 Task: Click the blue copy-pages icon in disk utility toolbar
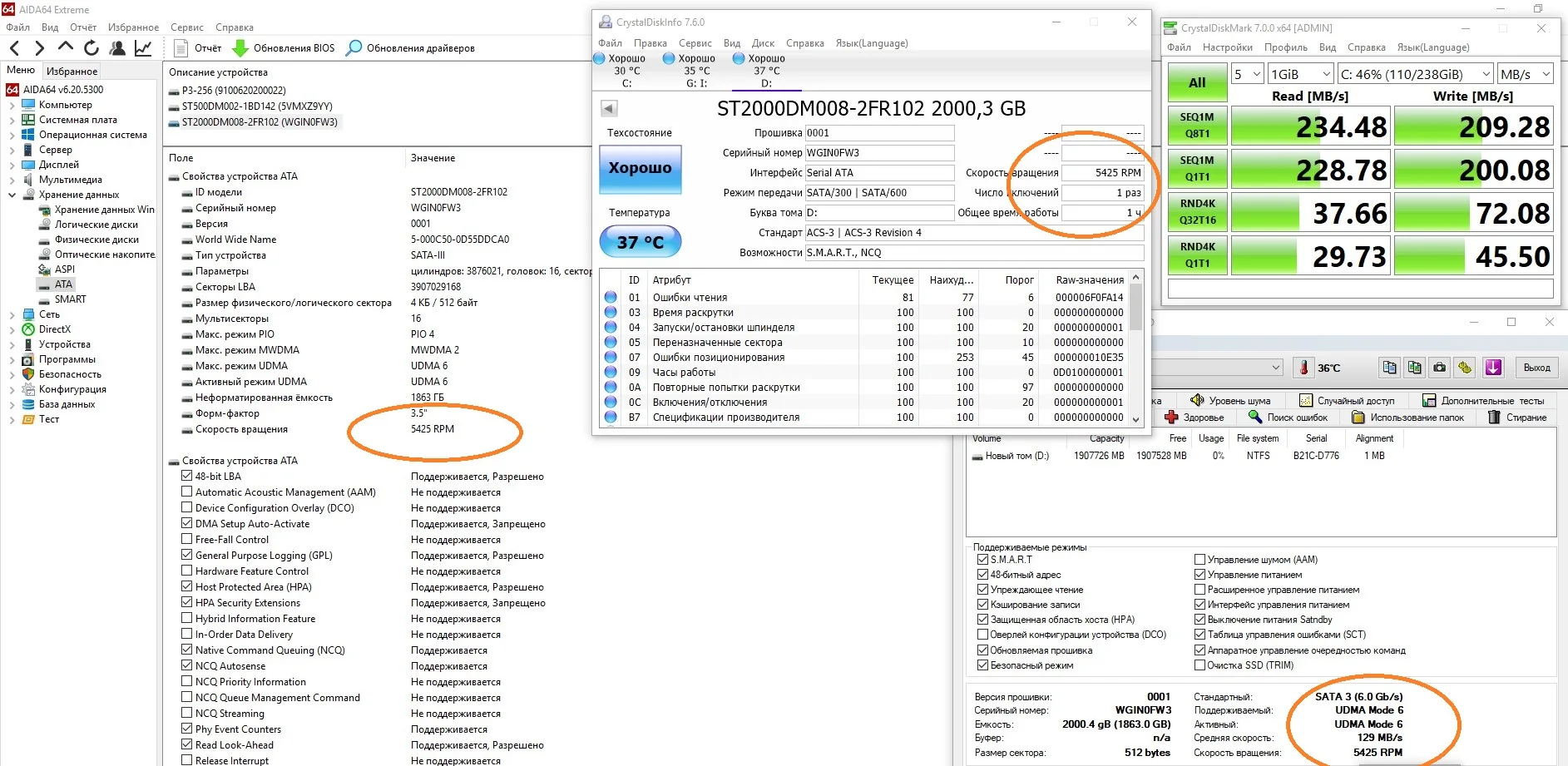(x=1389, y=368)
